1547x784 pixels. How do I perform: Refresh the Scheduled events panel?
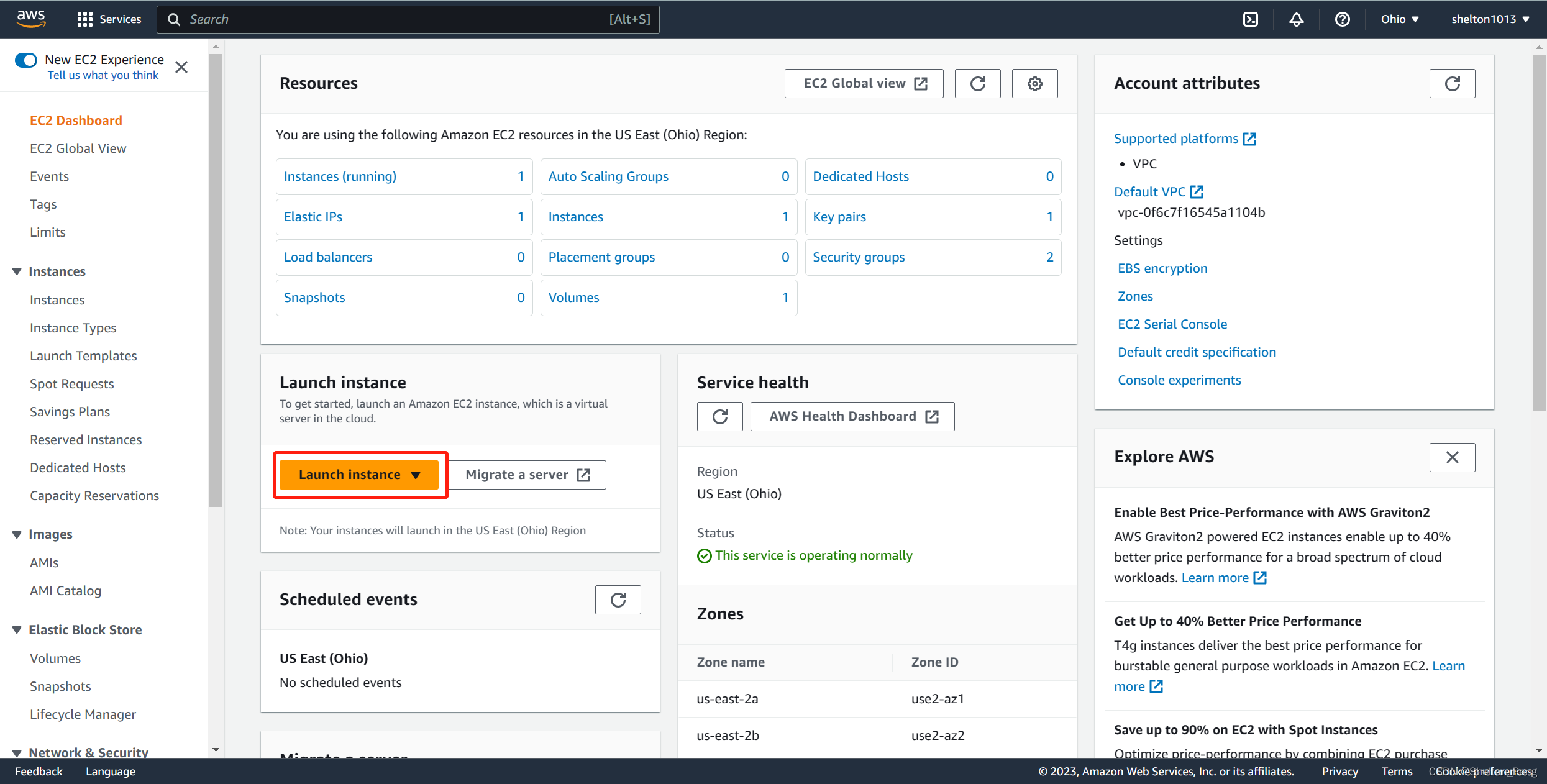(618, 599)
